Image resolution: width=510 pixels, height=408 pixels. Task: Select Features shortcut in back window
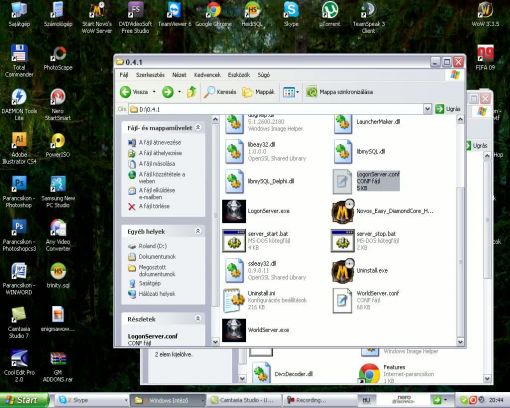(x=369, y=373)
